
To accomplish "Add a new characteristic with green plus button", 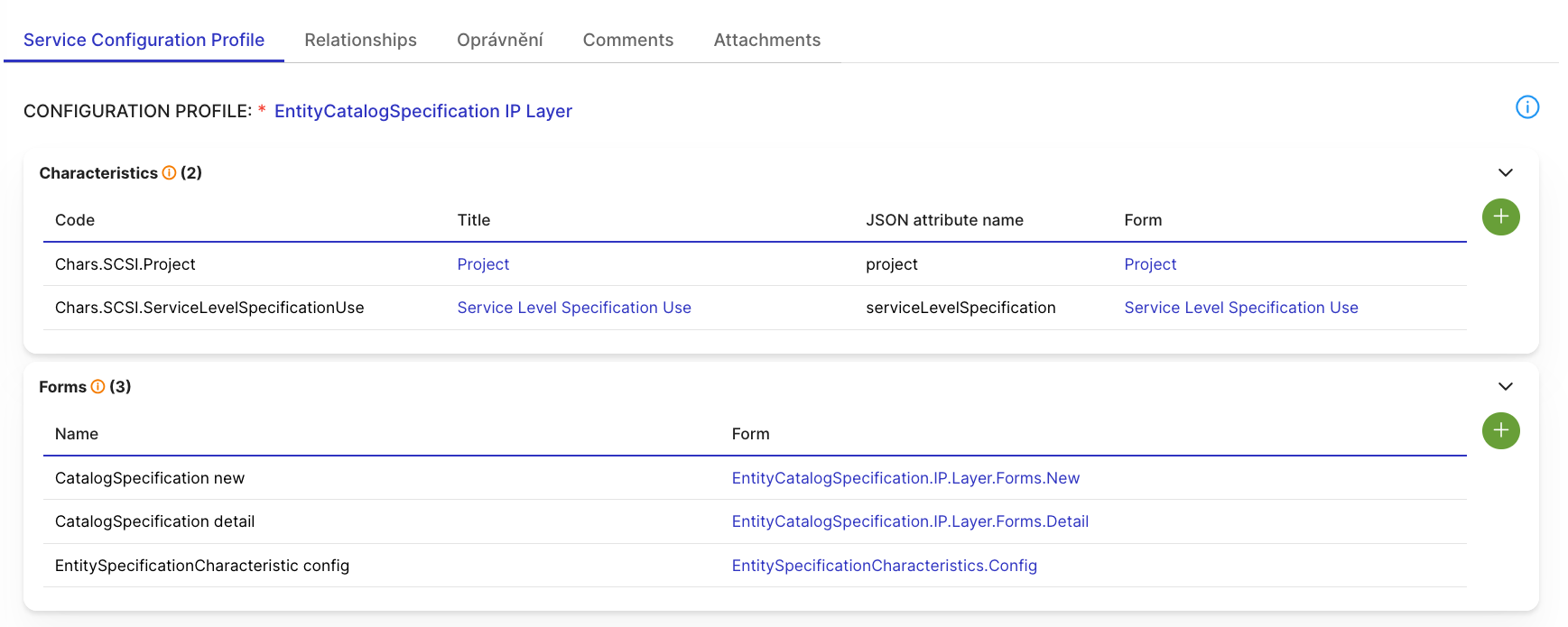I will 1500,217.
